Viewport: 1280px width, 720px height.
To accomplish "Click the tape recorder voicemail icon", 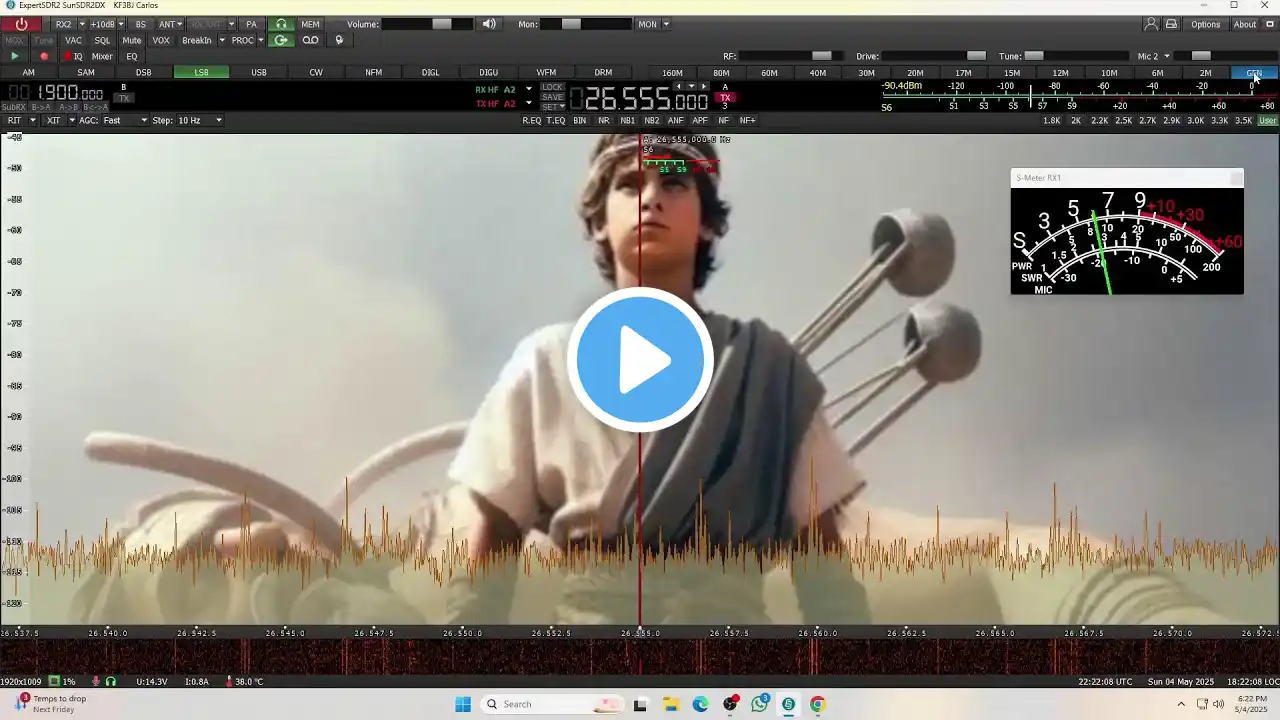I will (311, 40).
